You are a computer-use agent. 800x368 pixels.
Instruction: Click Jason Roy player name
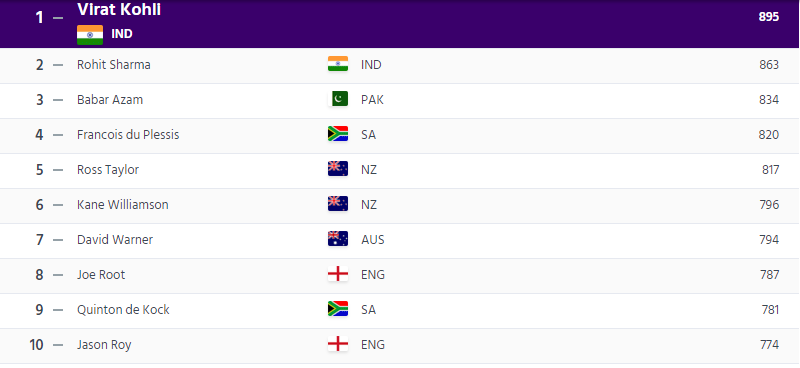pos(104,345)
